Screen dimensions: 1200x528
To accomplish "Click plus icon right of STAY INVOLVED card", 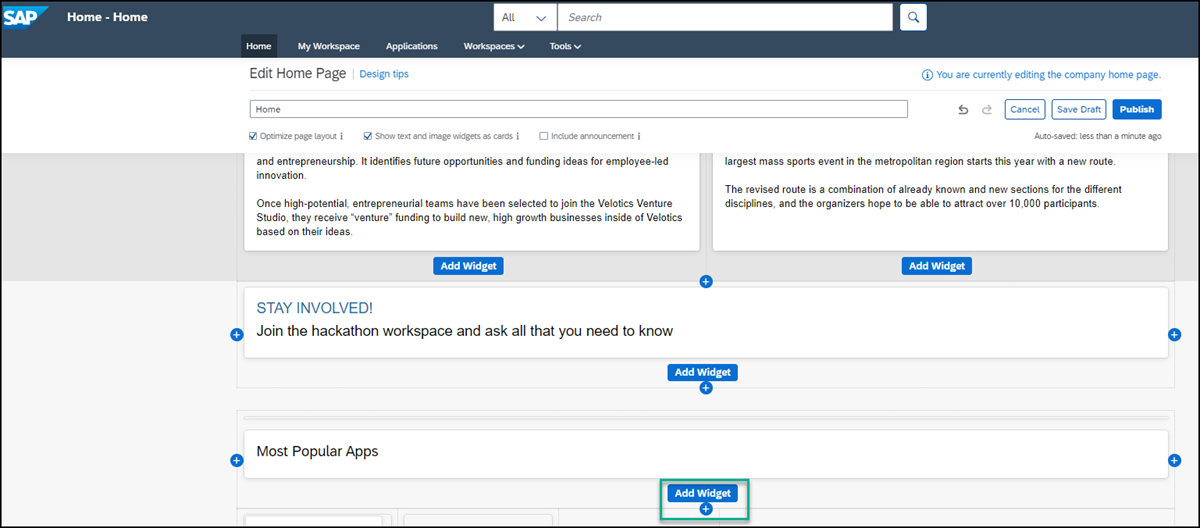I will click(1174, 334).
